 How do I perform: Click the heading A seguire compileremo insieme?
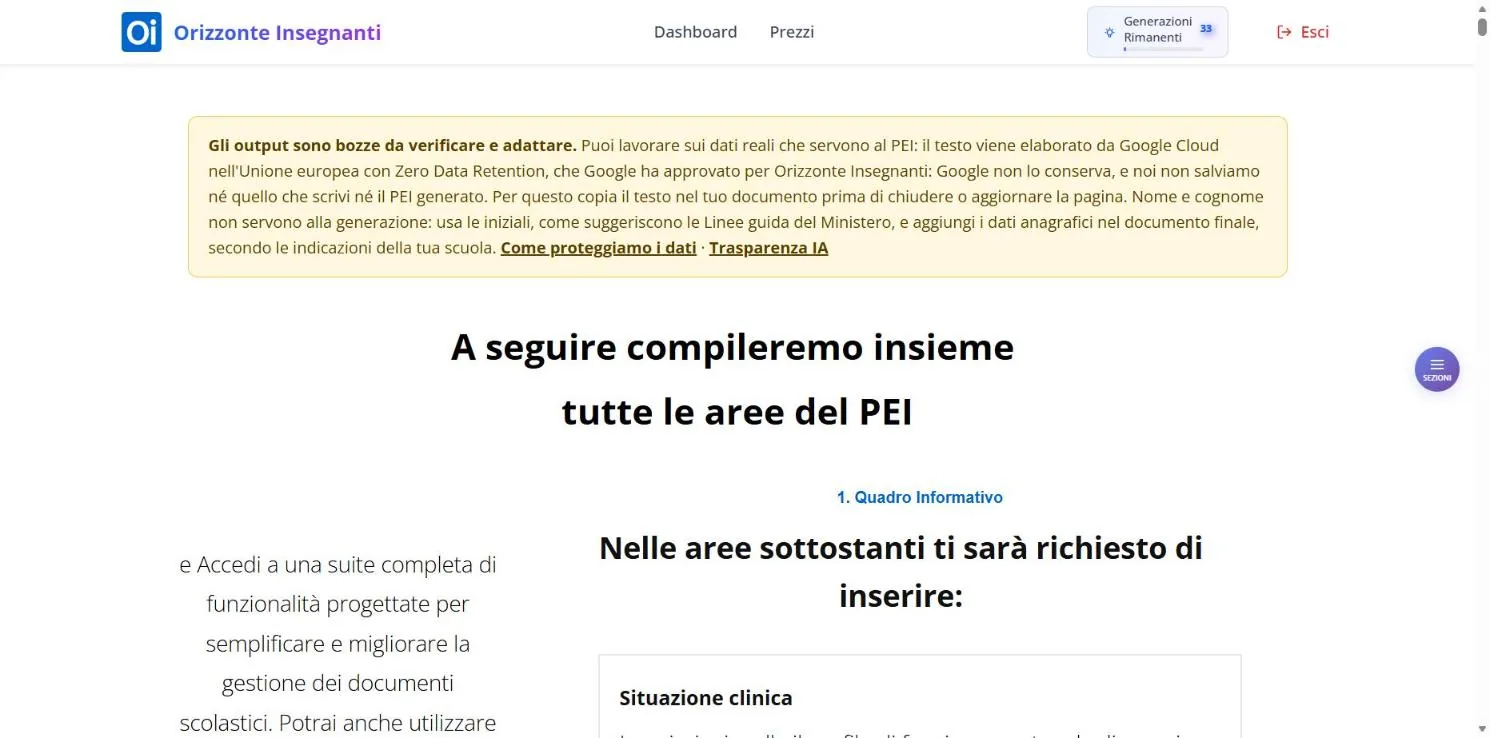[732, 347]
